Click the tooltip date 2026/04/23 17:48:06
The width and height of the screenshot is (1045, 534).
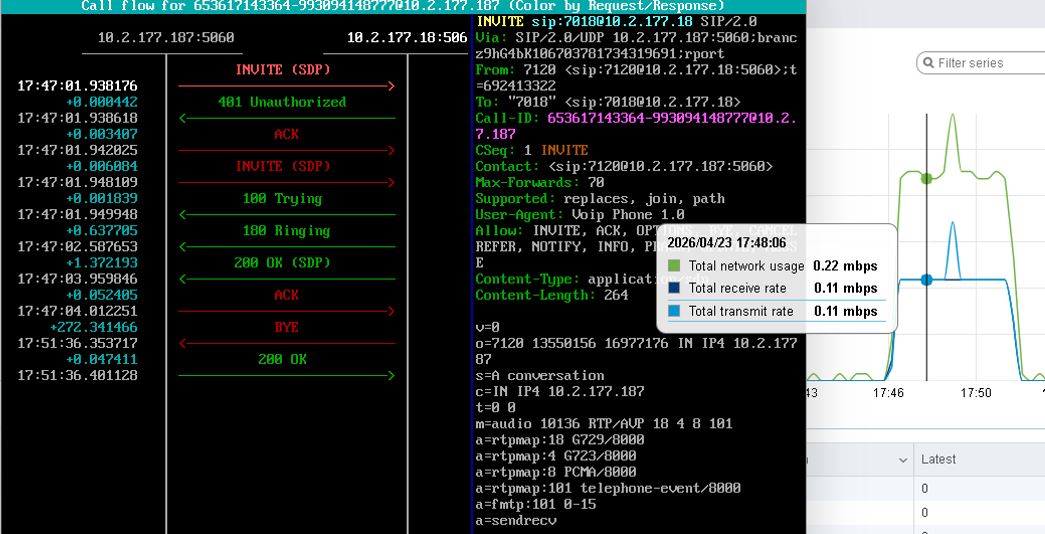click(726, 243)
